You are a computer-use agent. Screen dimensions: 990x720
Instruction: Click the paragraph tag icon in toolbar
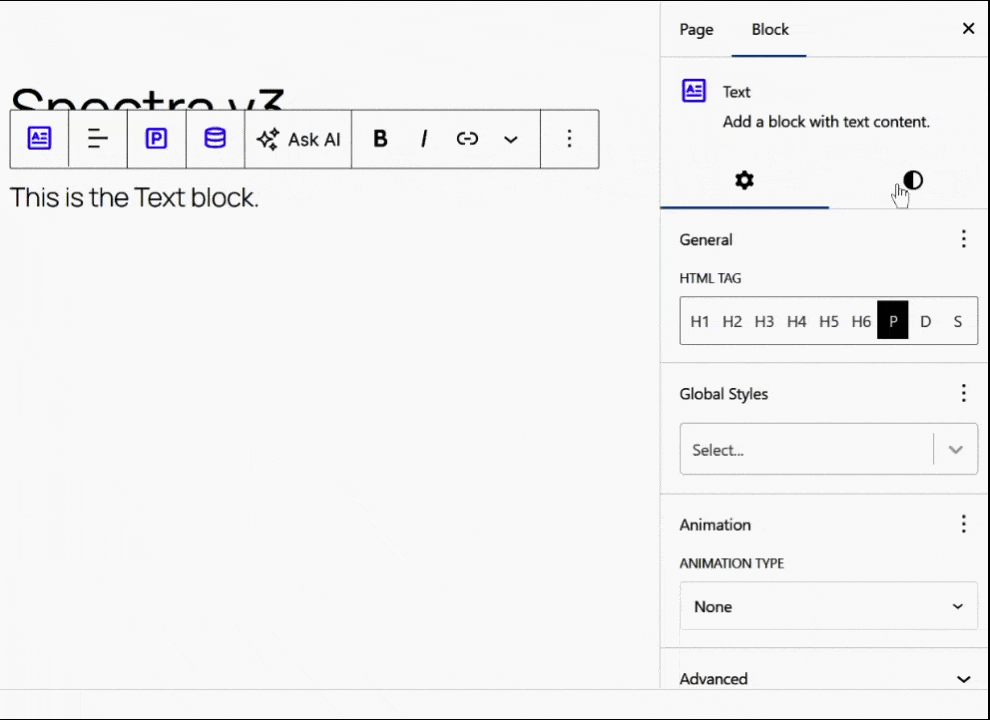[156, 139]
